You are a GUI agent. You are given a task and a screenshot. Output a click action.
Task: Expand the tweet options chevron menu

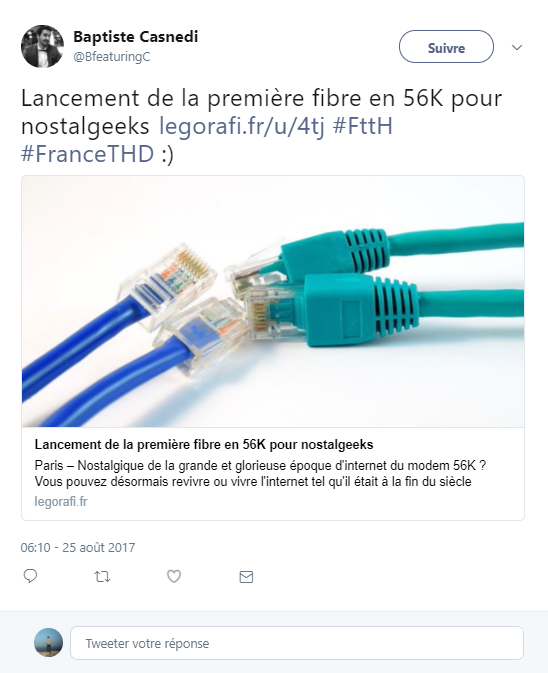point(517,47)
